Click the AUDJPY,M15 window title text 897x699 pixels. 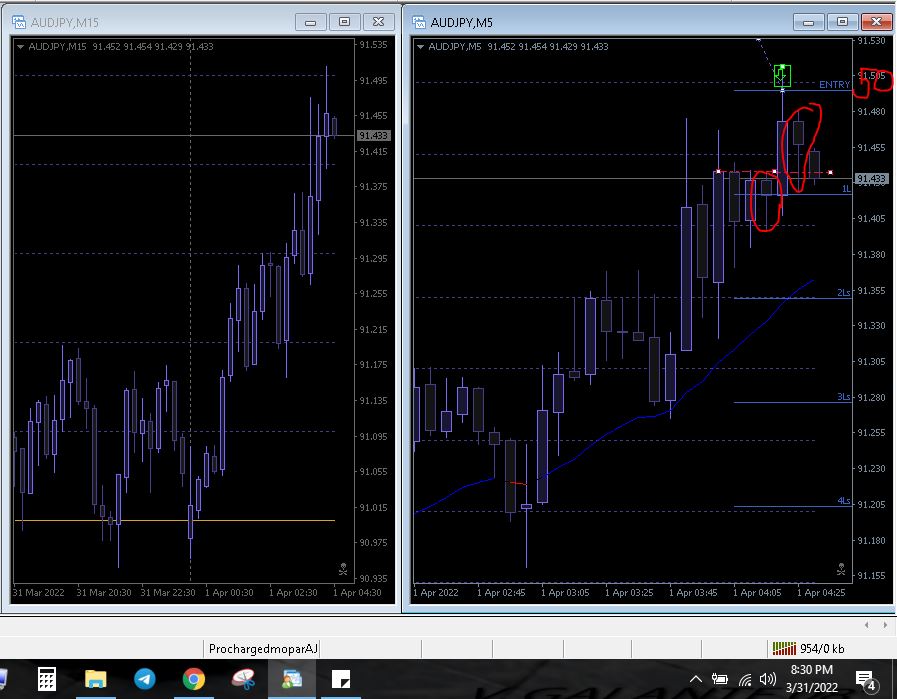pos(65,23)
